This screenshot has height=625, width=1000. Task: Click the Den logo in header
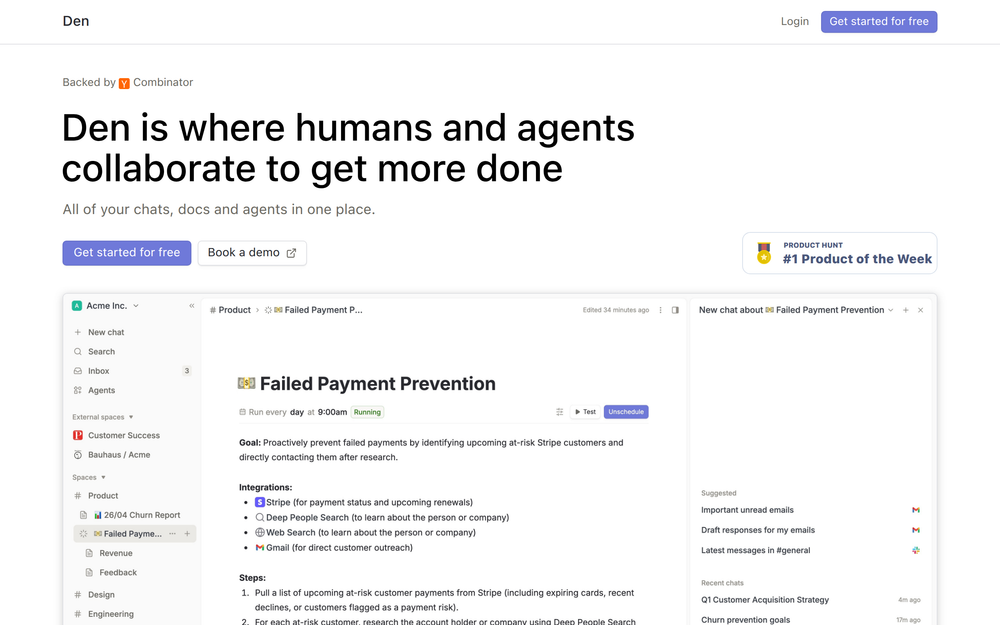tap(76, 21)
